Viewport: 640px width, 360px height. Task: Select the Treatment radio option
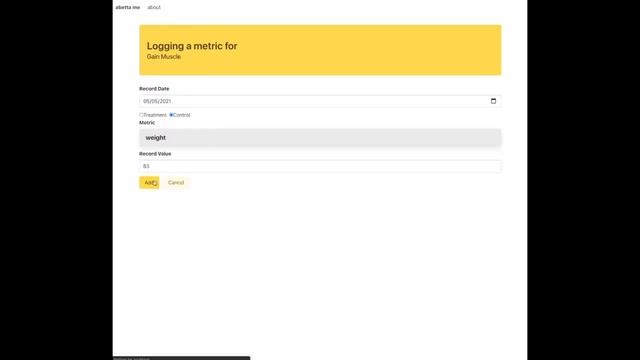tap(141, 115)
